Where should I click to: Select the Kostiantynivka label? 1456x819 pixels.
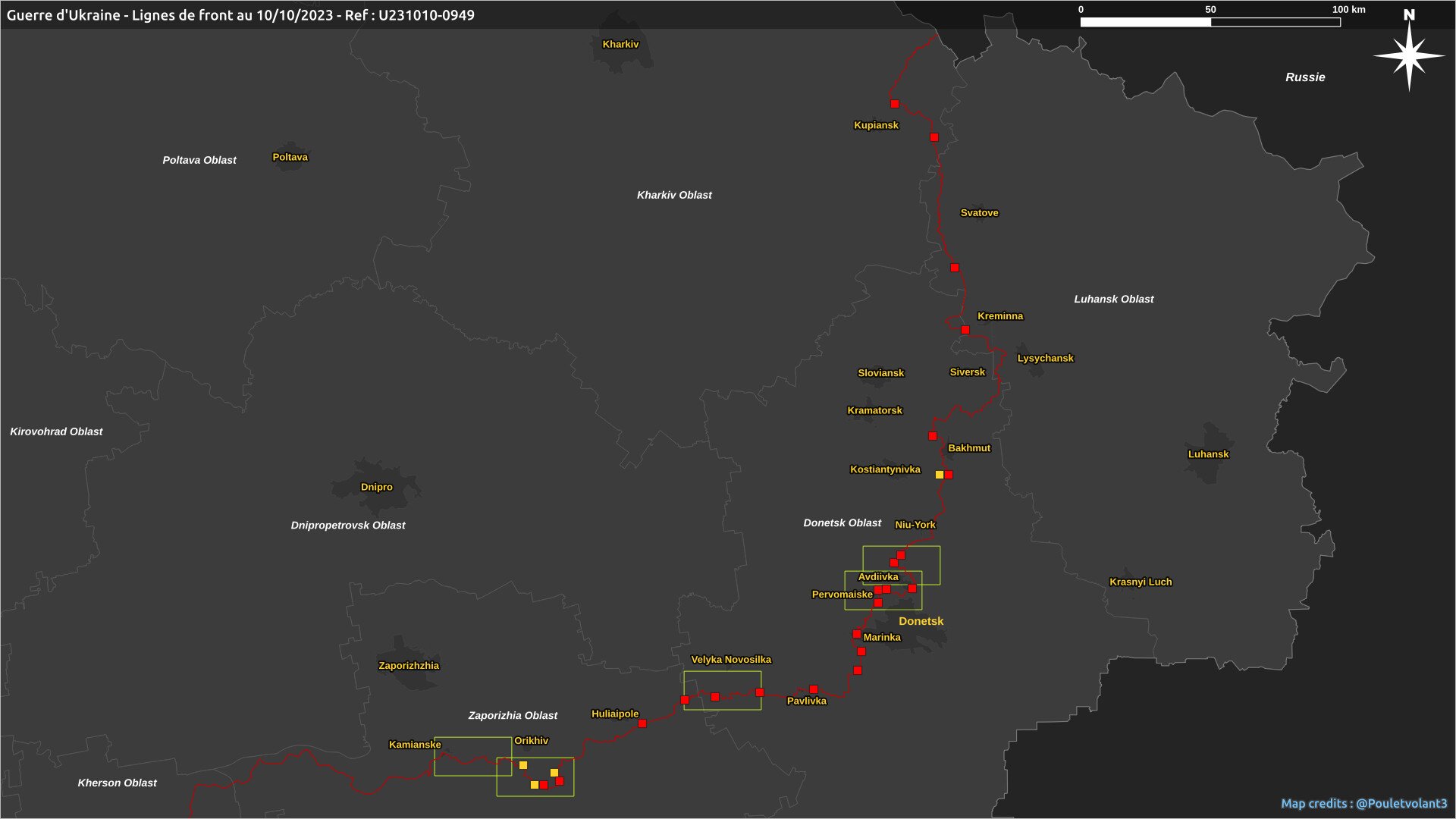pos(885,470)
